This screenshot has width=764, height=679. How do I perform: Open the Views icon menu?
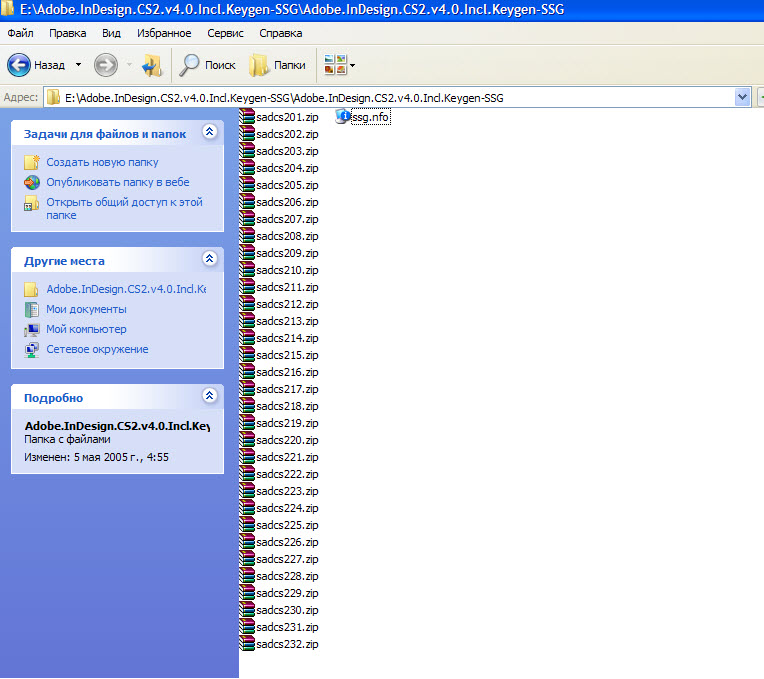[x=336, y=64]
